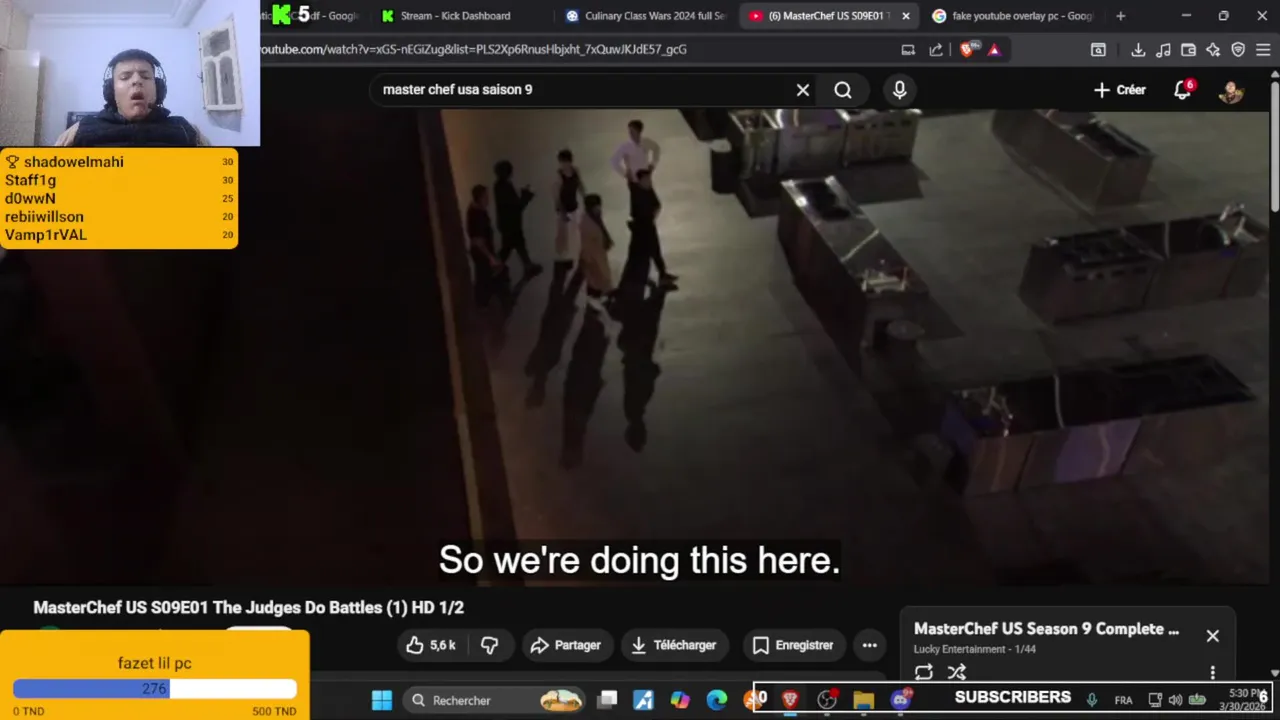Open the playlist panel three-dot options menu
The width and height of the screenshot is (1280, 720).
point(1212,672)
